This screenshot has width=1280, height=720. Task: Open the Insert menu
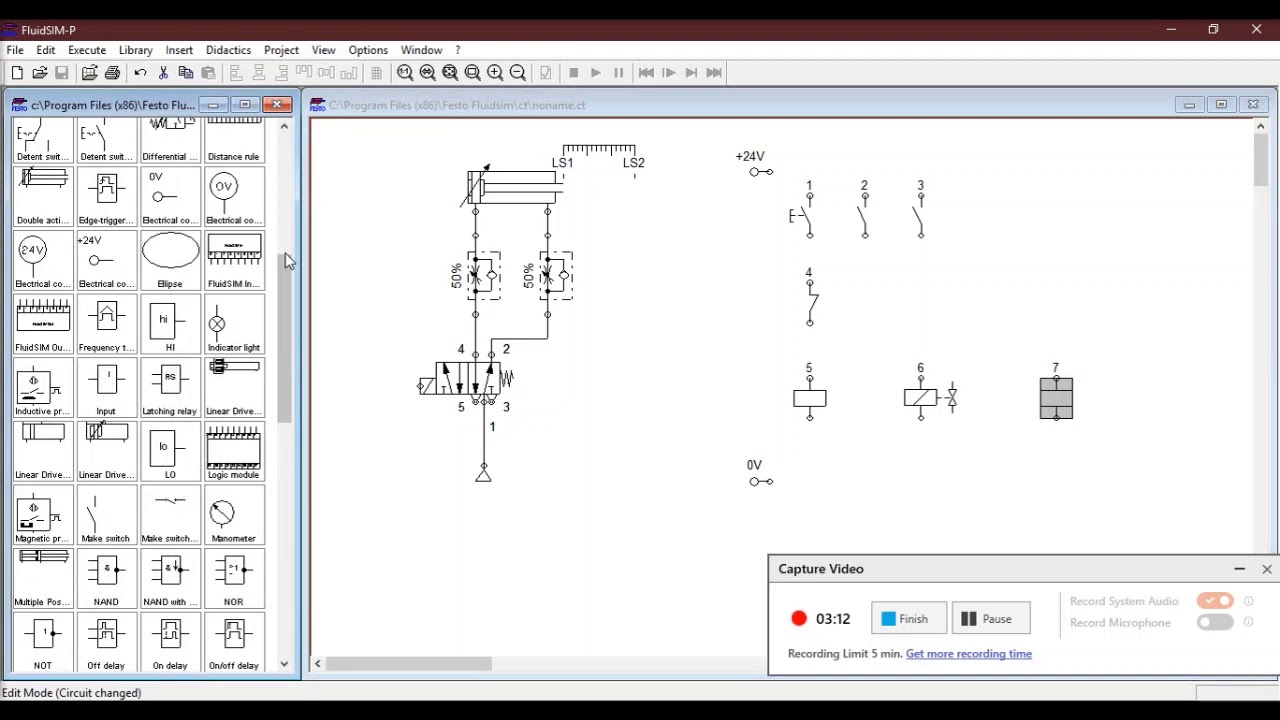pos(179,50)
